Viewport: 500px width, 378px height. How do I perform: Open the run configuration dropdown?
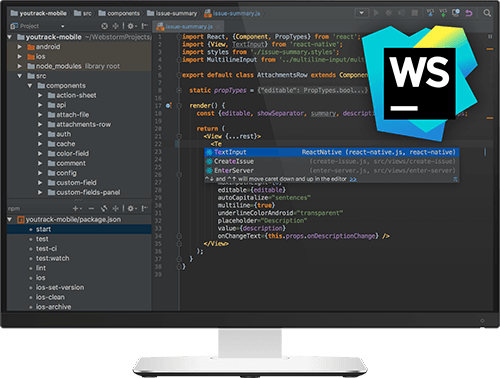coord(361,13)
